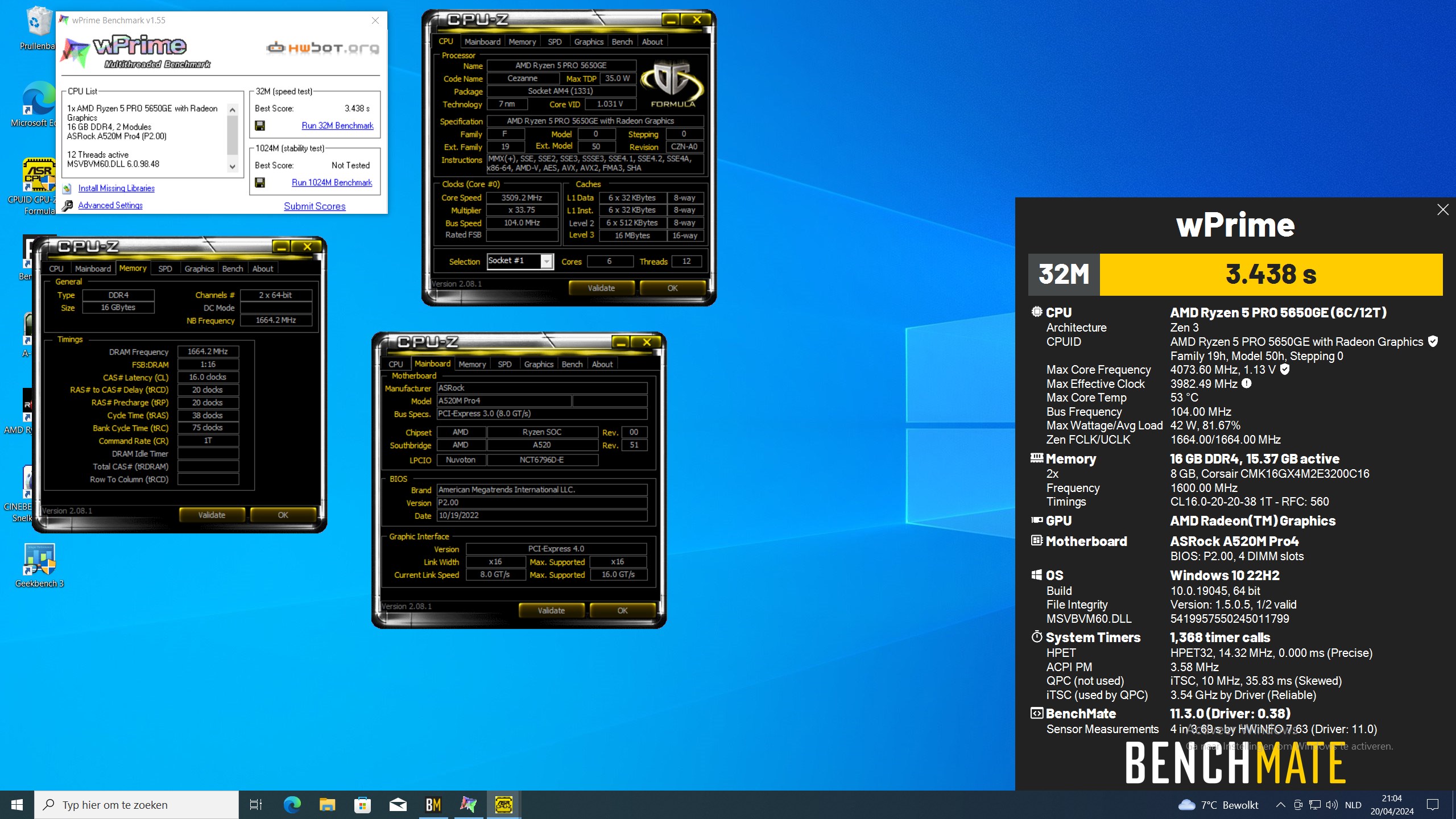The width and height of the screenshot is (1456, 819).
Task: Open Microsoft Edge from the taskbar
Action: (x=292, y=805)
